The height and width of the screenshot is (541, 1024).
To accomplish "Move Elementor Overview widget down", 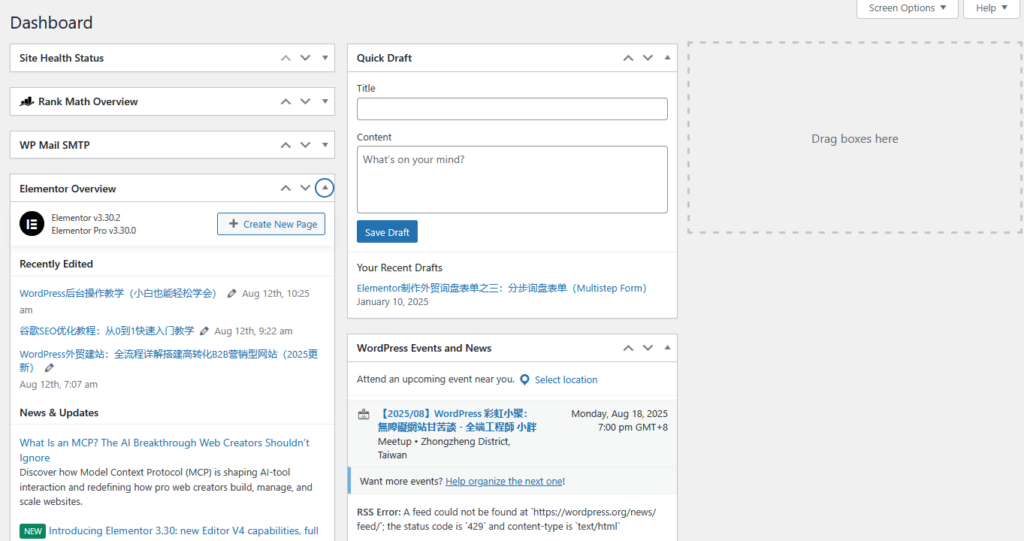I will [x=305, y=188].
